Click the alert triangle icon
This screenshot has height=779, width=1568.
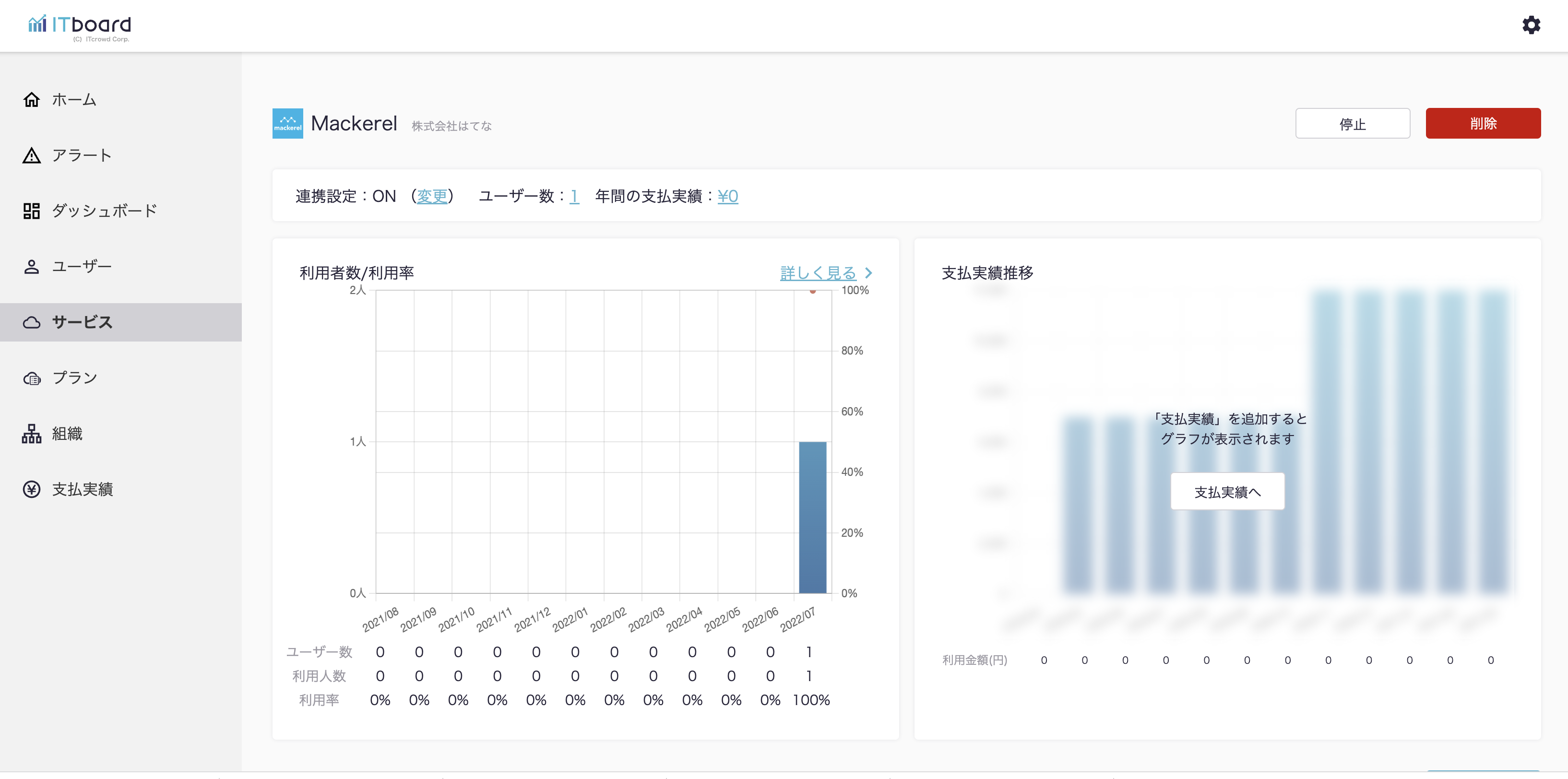[32, 155]
